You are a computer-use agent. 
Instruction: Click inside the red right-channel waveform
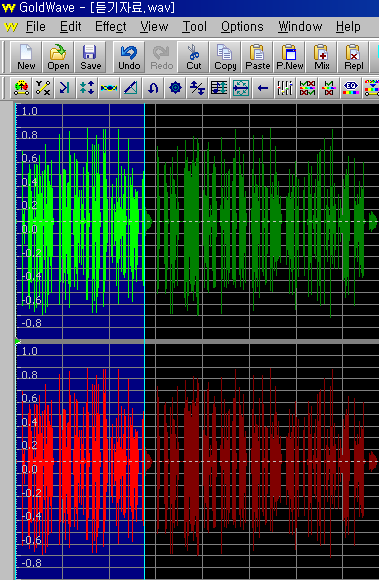[198, 462]
